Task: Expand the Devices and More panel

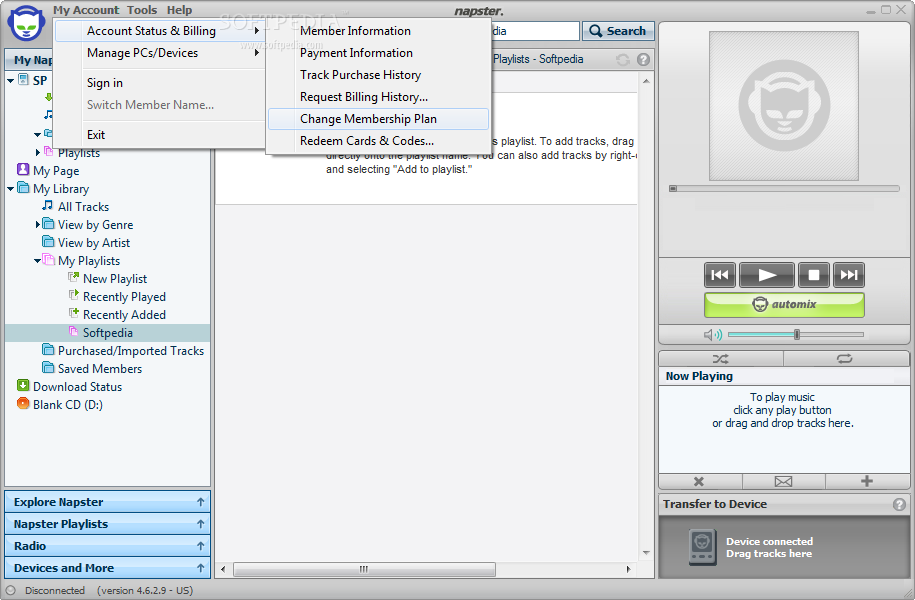Action: [x=107, y=568]
